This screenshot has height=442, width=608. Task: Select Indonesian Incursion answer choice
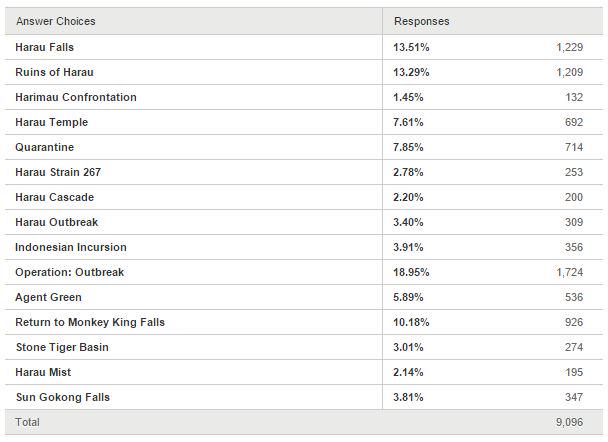71,247
